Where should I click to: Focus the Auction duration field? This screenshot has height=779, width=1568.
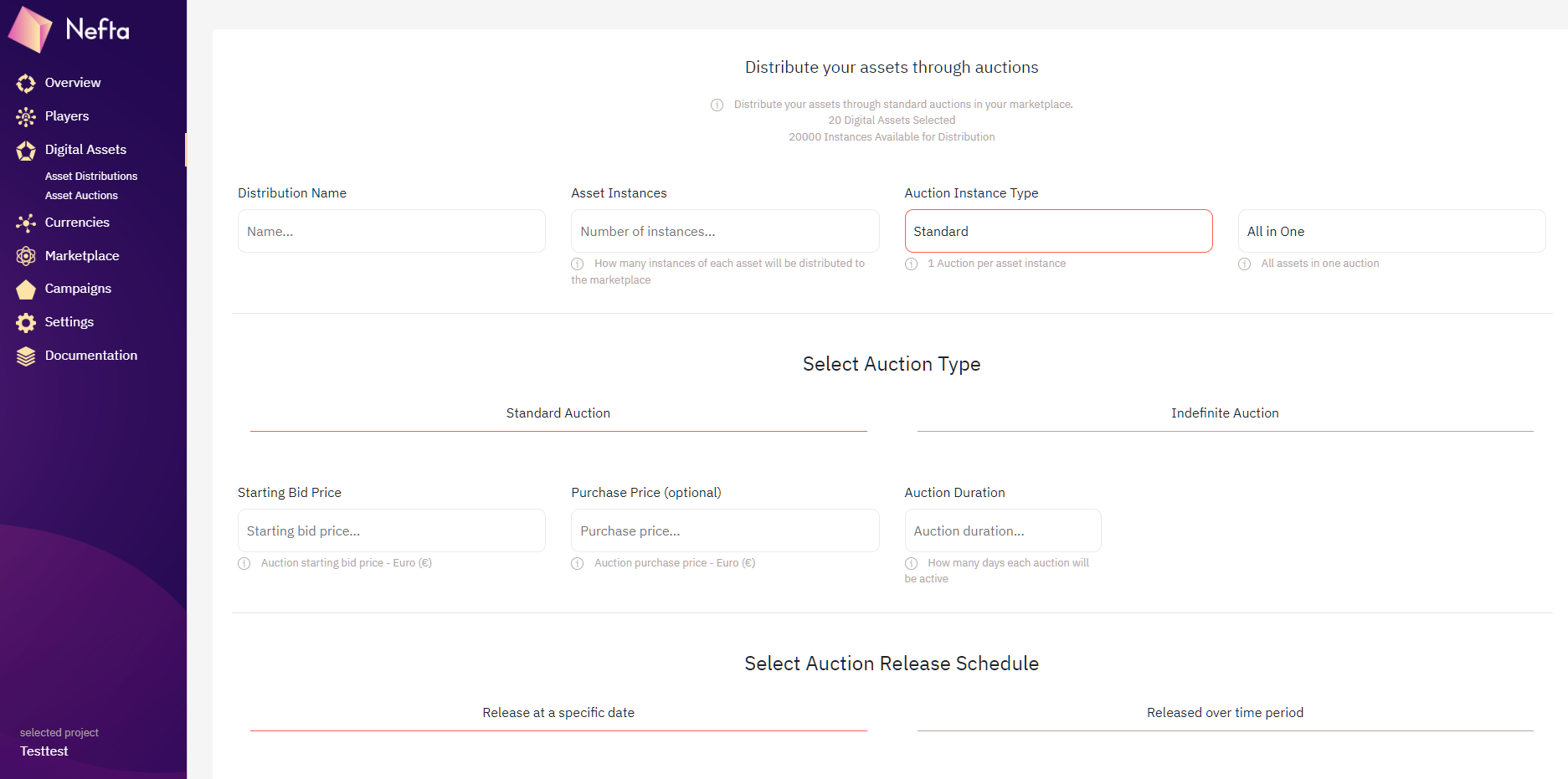pyautogui.click(x=1003, y=530)
